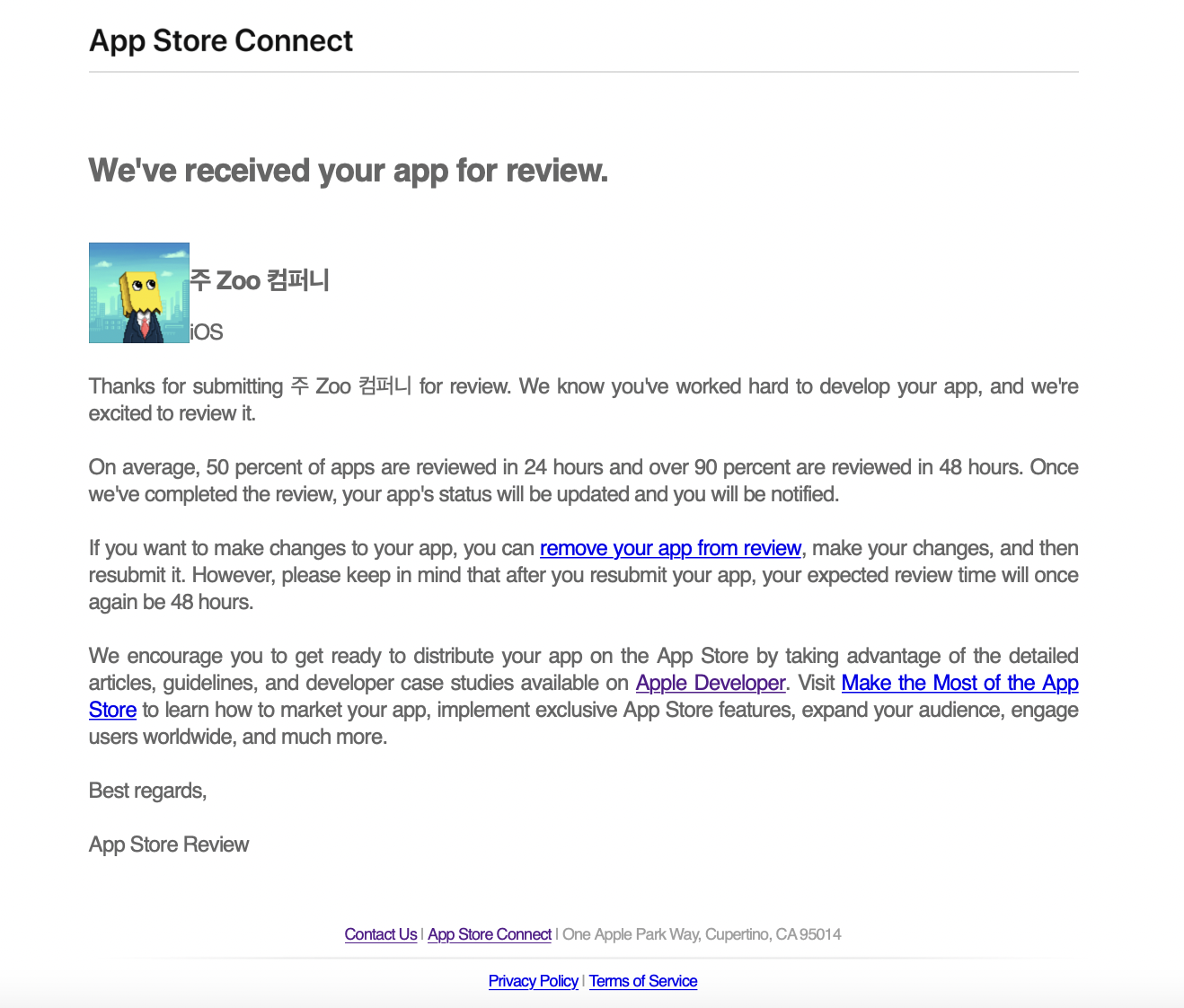Click the 'iOS' platform label

pos(207,332)
